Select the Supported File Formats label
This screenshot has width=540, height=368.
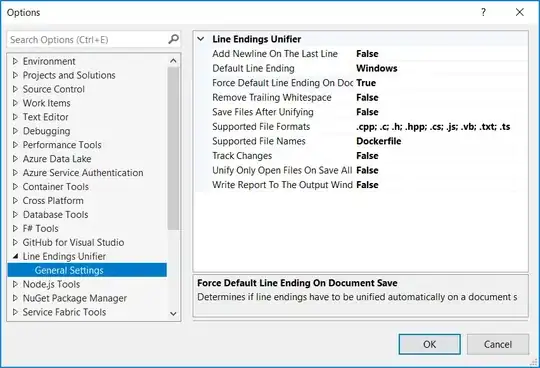tap(261, 126)
